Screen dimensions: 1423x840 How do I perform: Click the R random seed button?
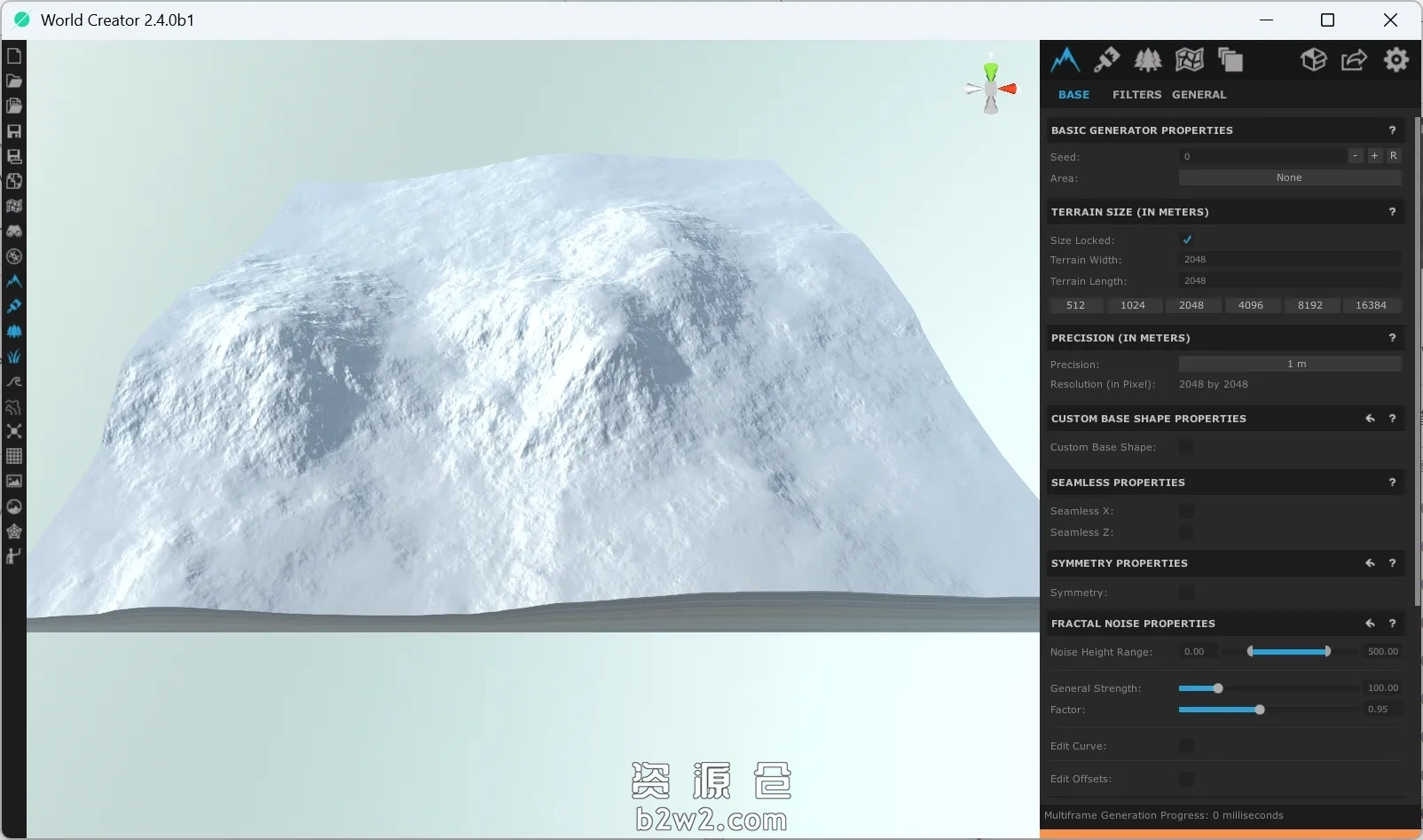point(1393,156)
